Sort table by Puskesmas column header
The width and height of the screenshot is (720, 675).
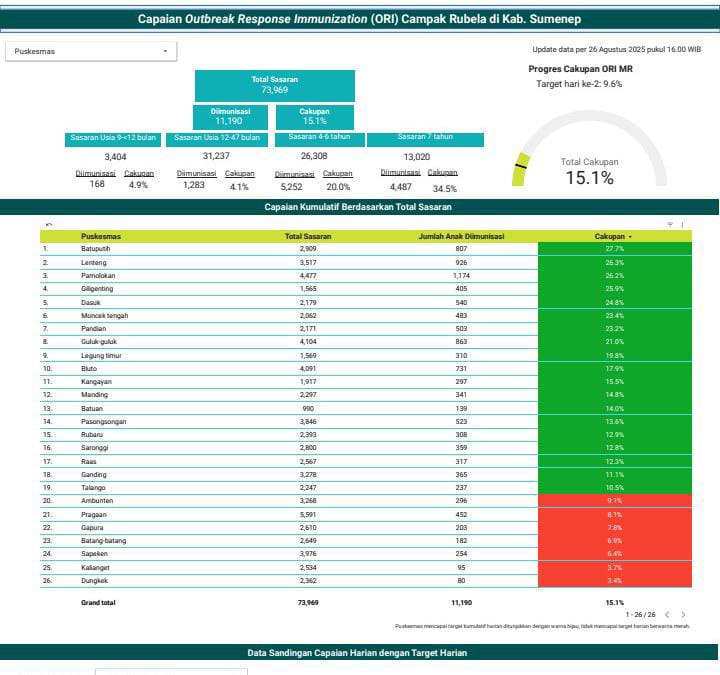[x=101, y=236]
